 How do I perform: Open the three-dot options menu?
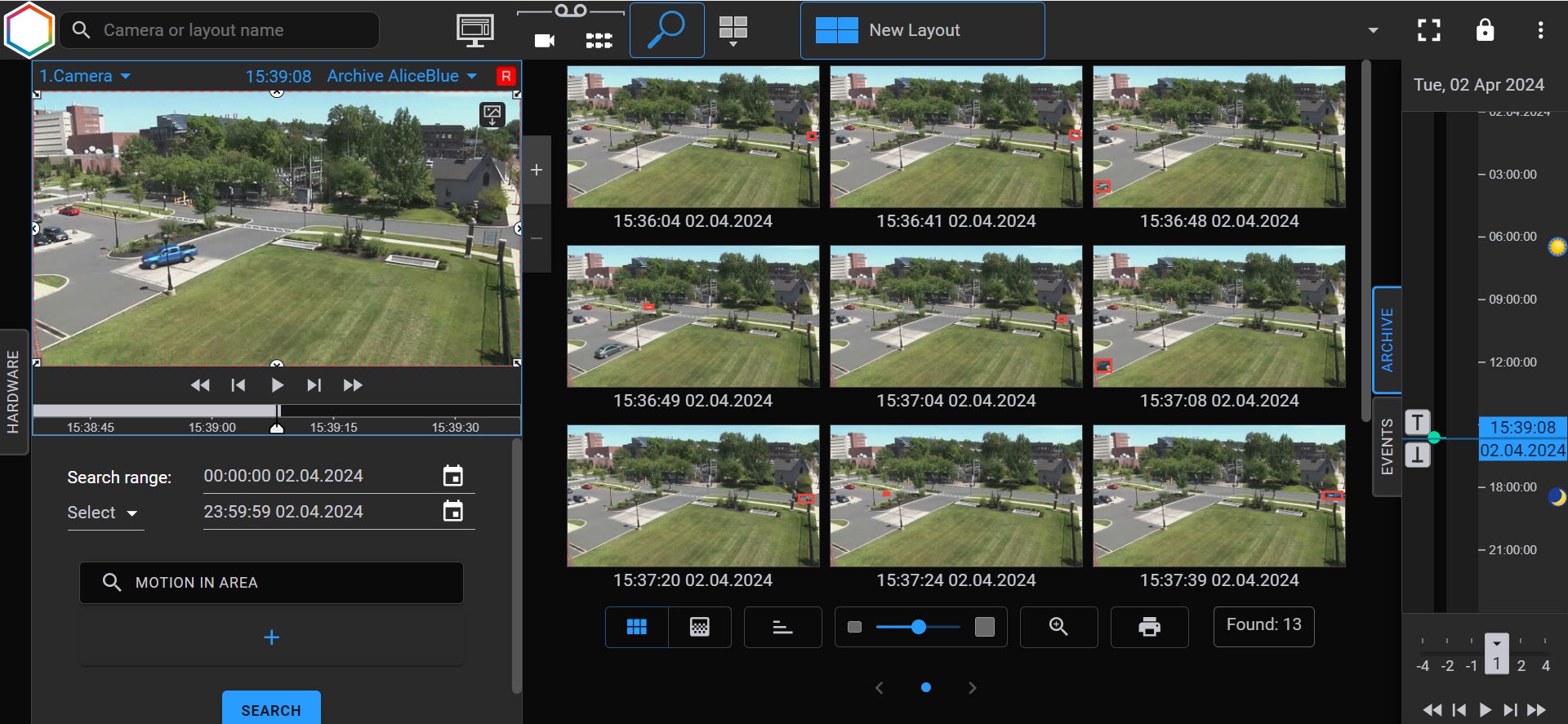[x=1540, y=30]
